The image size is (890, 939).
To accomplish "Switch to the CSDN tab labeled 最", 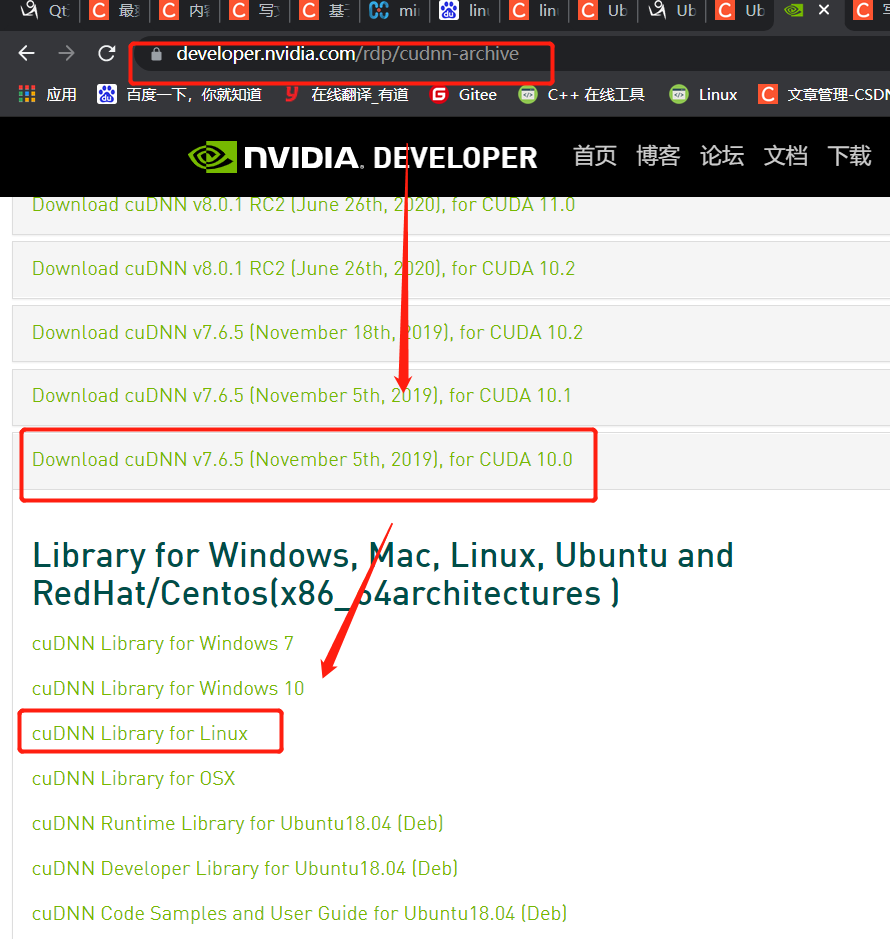I will point(114,10).
